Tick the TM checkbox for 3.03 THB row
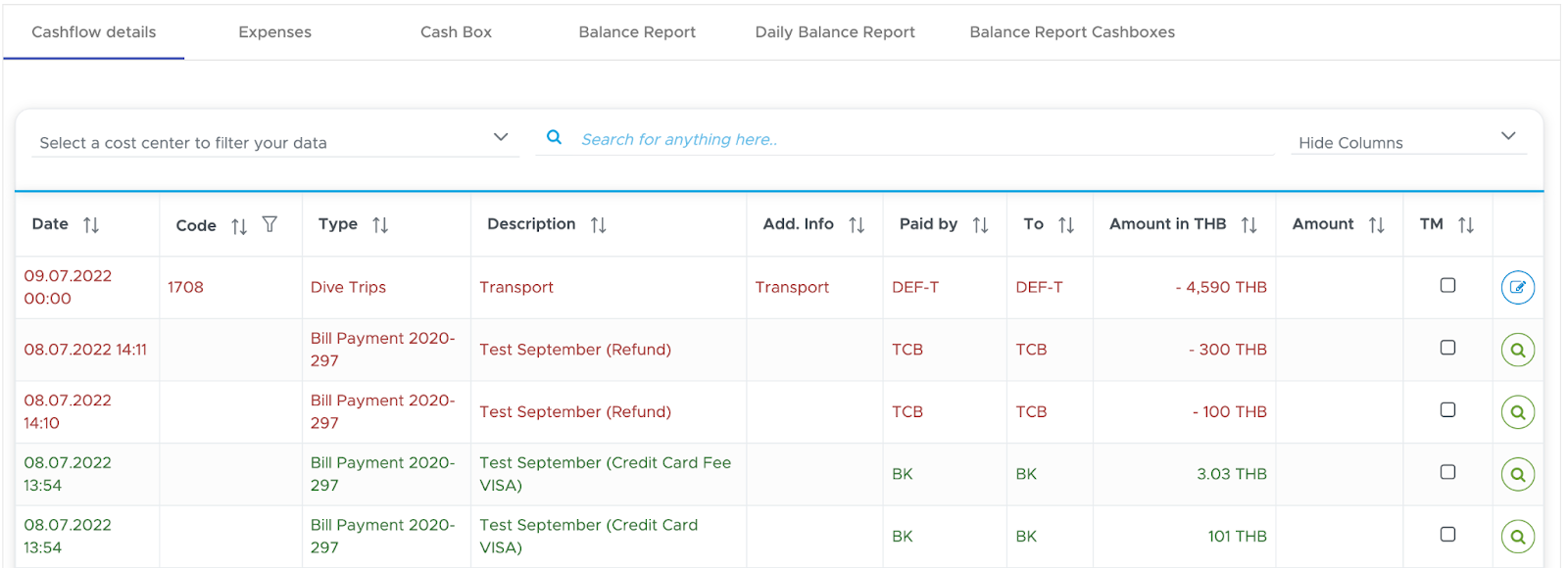1568x568 pixels. (x=1447, y=472)
